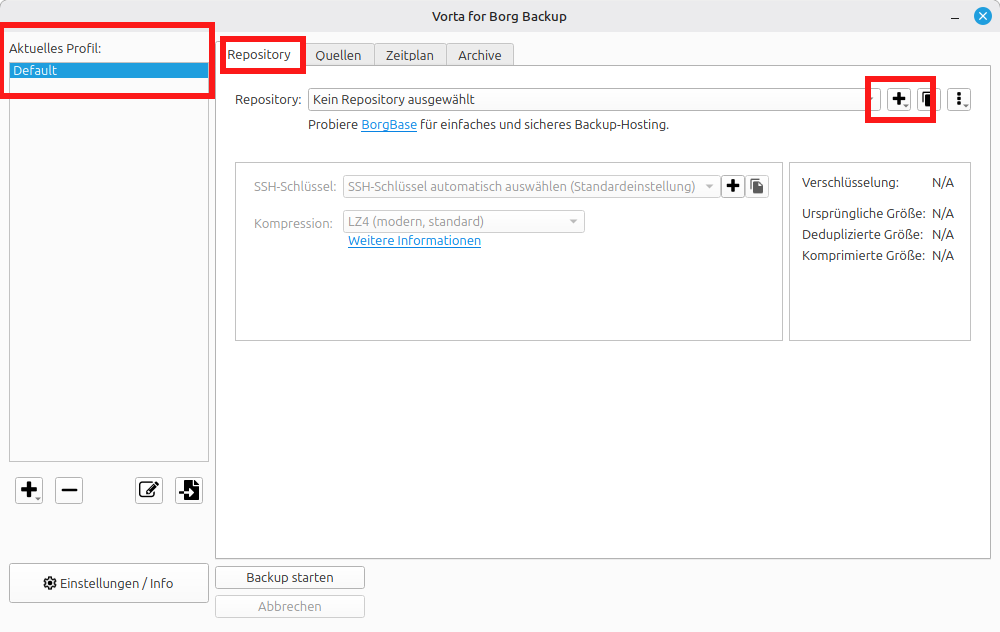Viewport: 1000px width, 632px height.
Task: Switch to Repository tab
Action: coord(259,55)
